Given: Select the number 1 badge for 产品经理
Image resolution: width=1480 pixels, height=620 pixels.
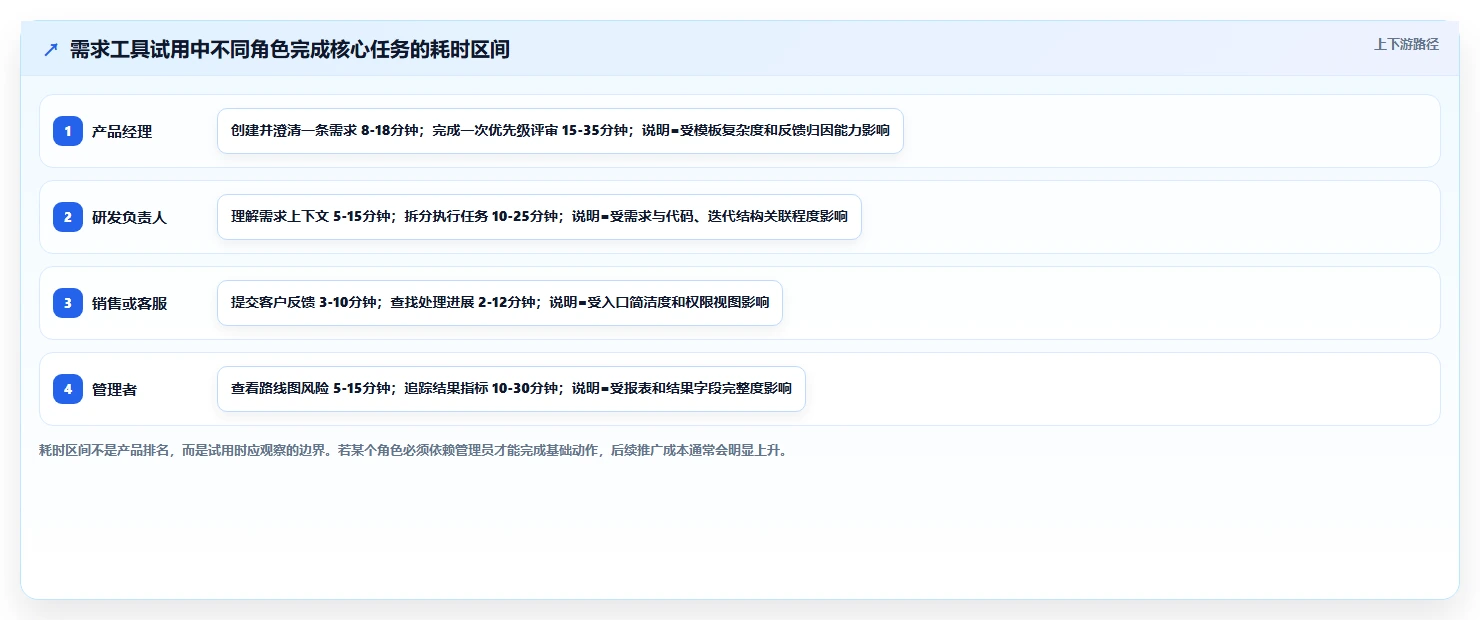Looking at the screenshot, I should tap(68, 131).
